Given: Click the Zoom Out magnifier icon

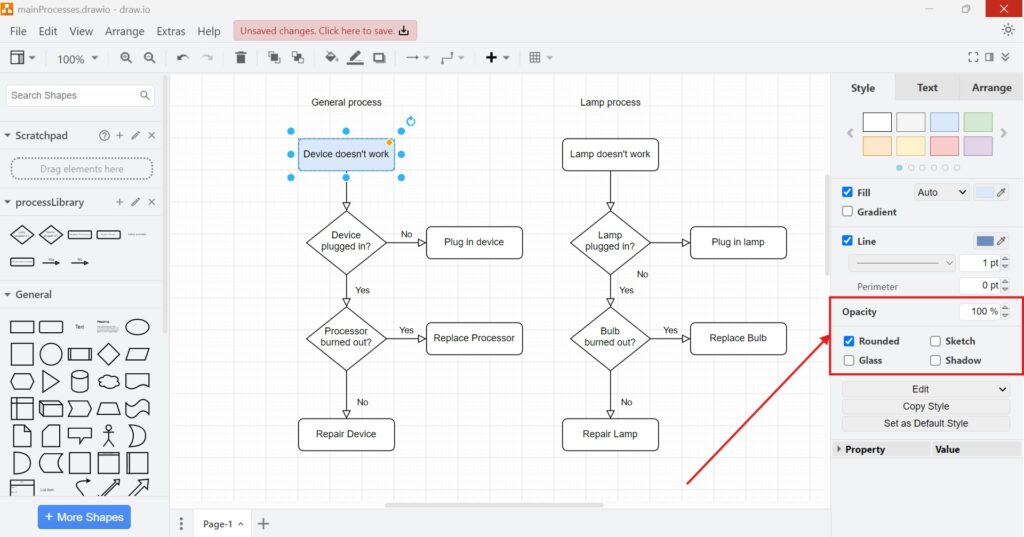Looking at the screenshot, I should (x=150, y=57).
